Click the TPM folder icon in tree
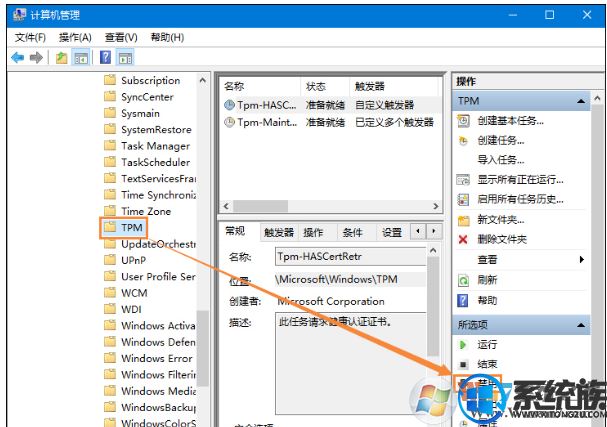Screen dimensions: 607x427 coord(110,227)
